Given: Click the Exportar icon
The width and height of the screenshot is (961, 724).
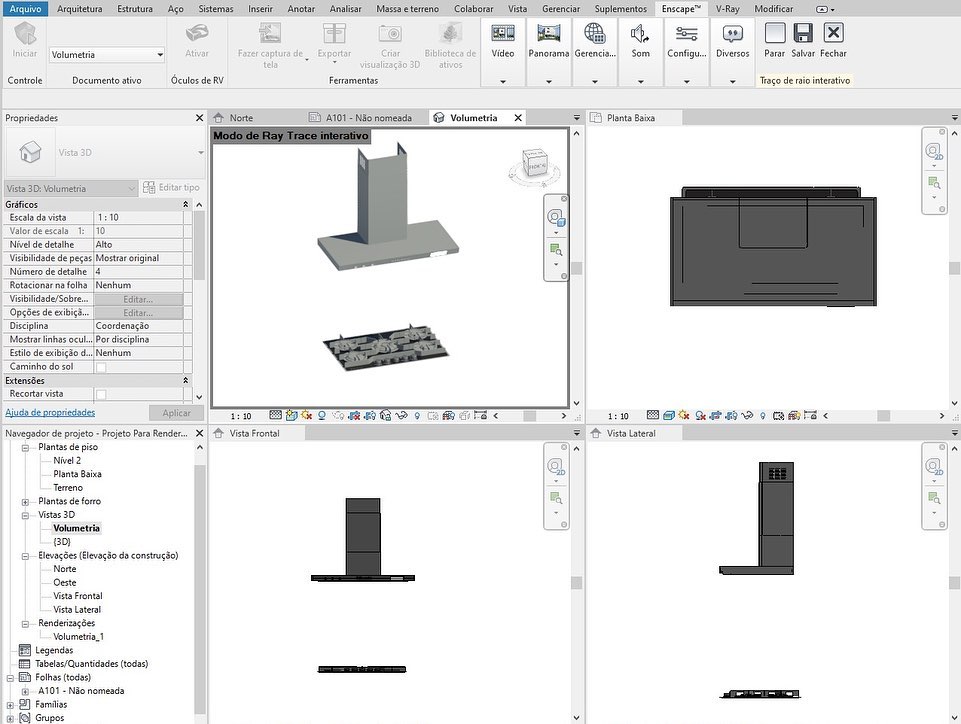Looking at the screenshot, I should pyautogui.click(x=334, y=33).
